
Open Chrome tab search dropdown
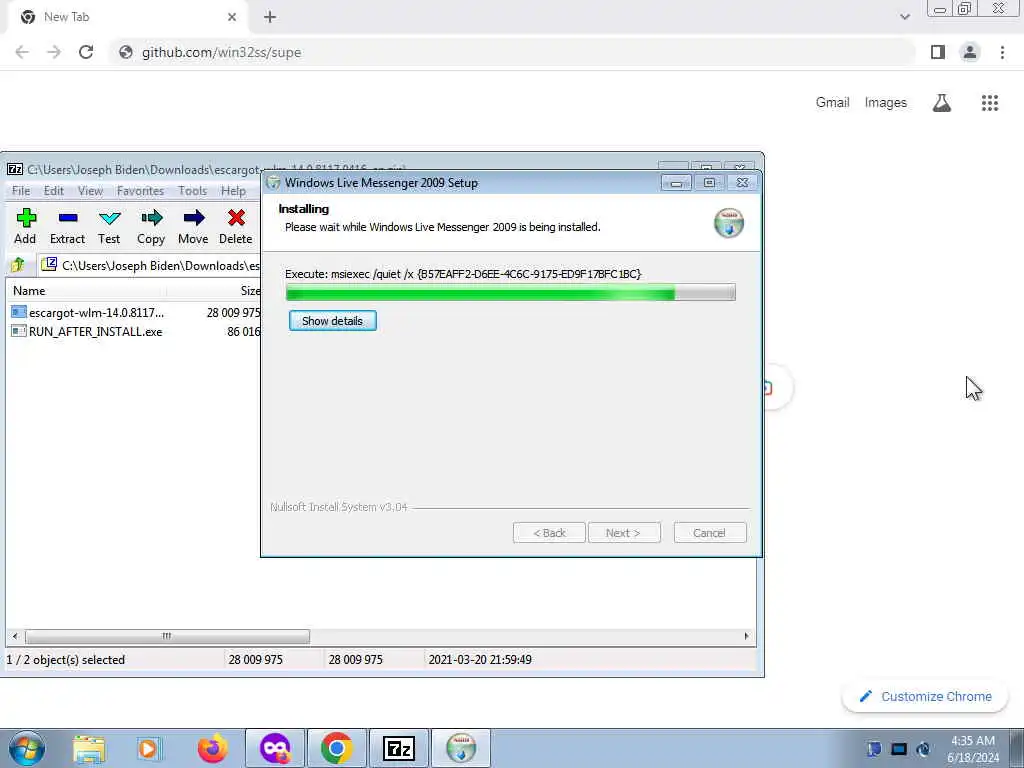pyautogui.click(x=904, y=17)
